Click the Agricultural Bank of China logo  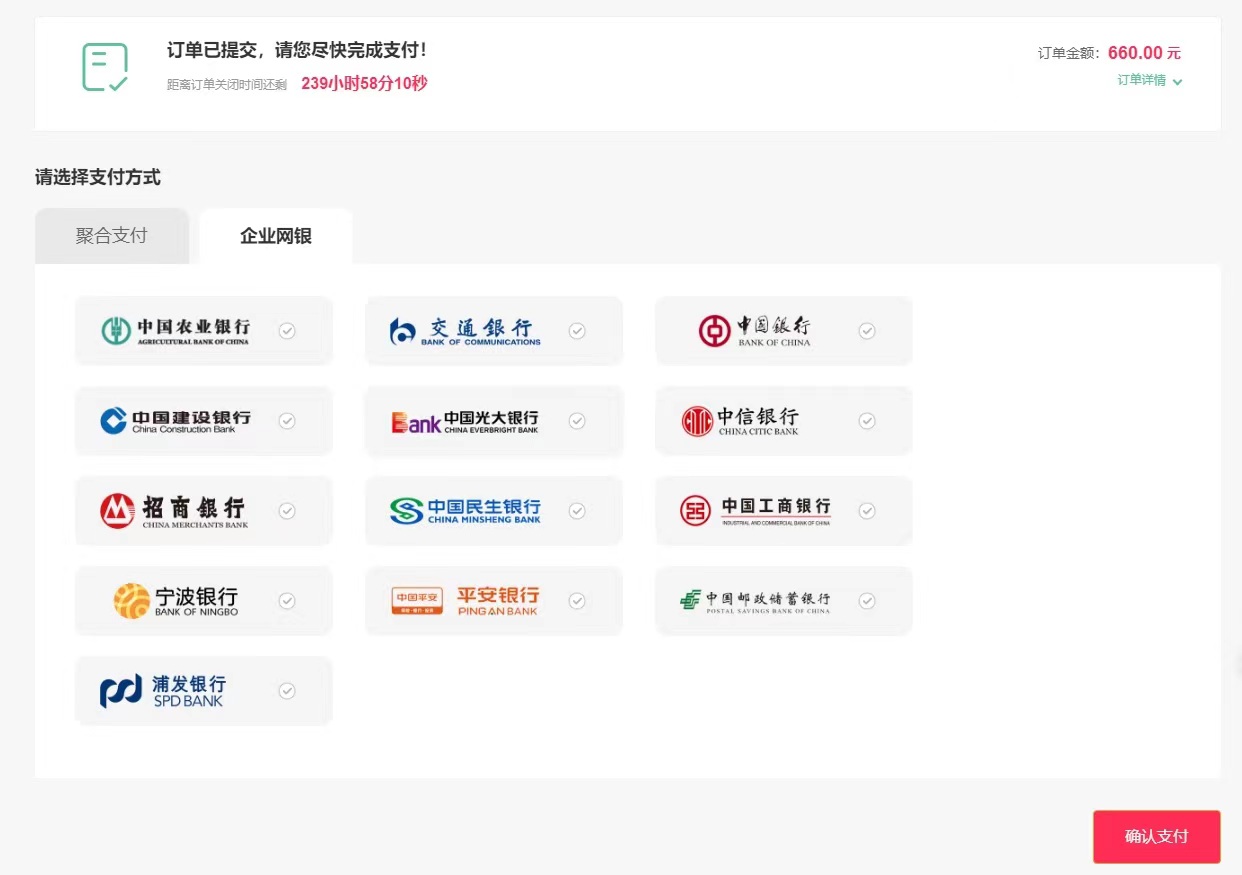pyautogui.click(x=176, y=331)
